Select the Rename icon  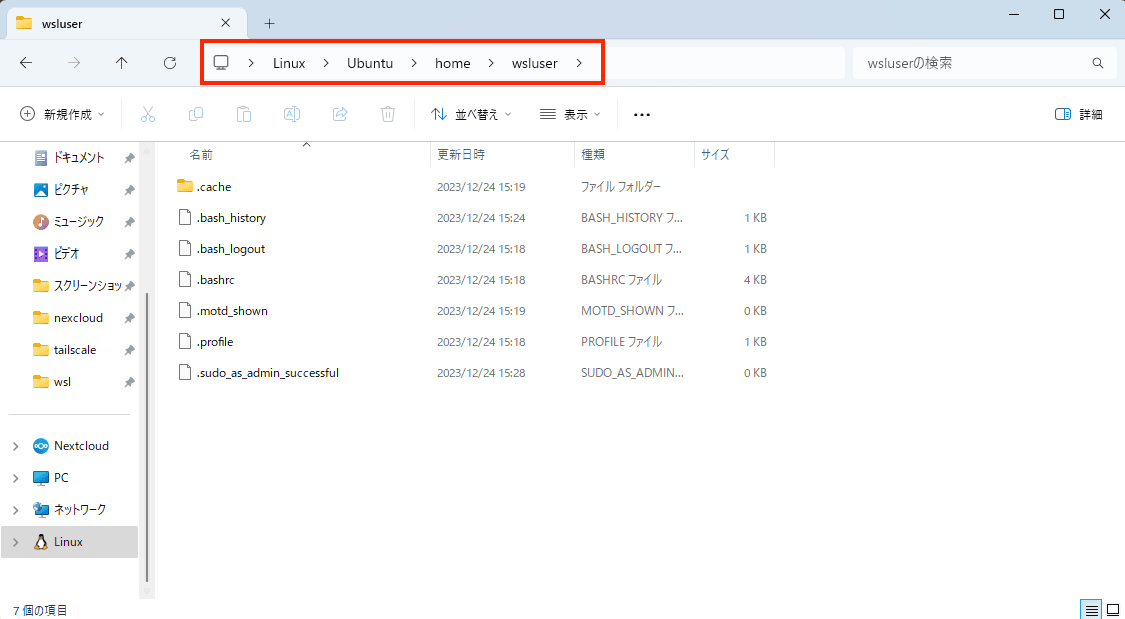click(292, 113)
